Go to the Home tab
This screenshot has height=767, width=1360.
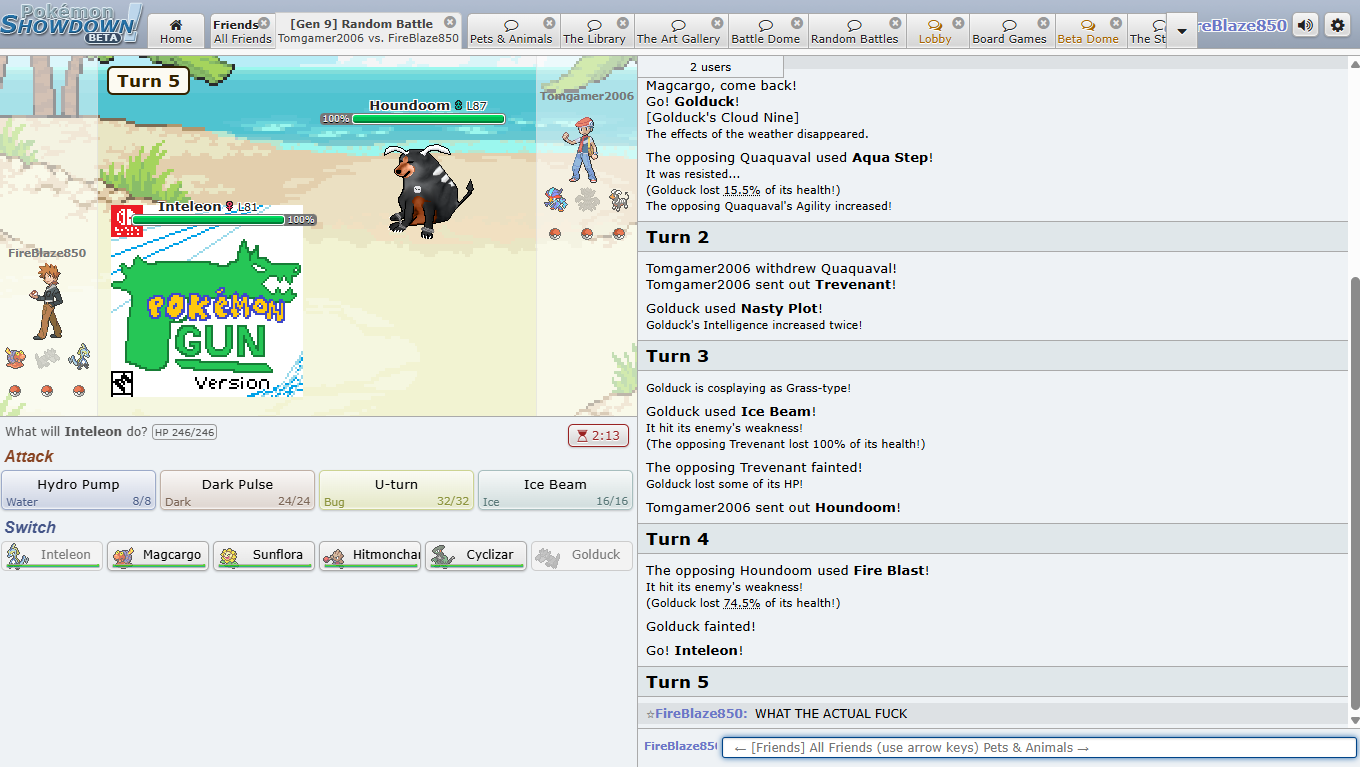coord(176,31)
